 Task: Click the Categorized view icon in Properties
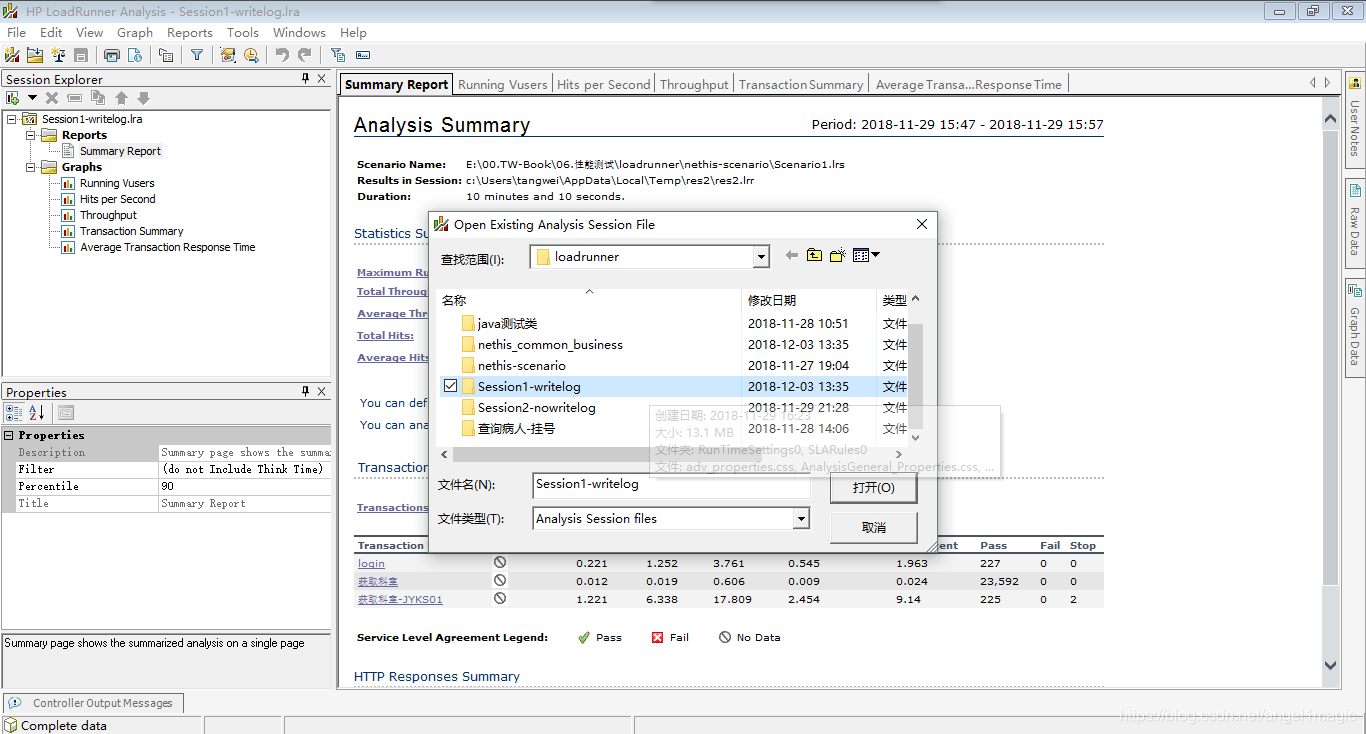14,413
